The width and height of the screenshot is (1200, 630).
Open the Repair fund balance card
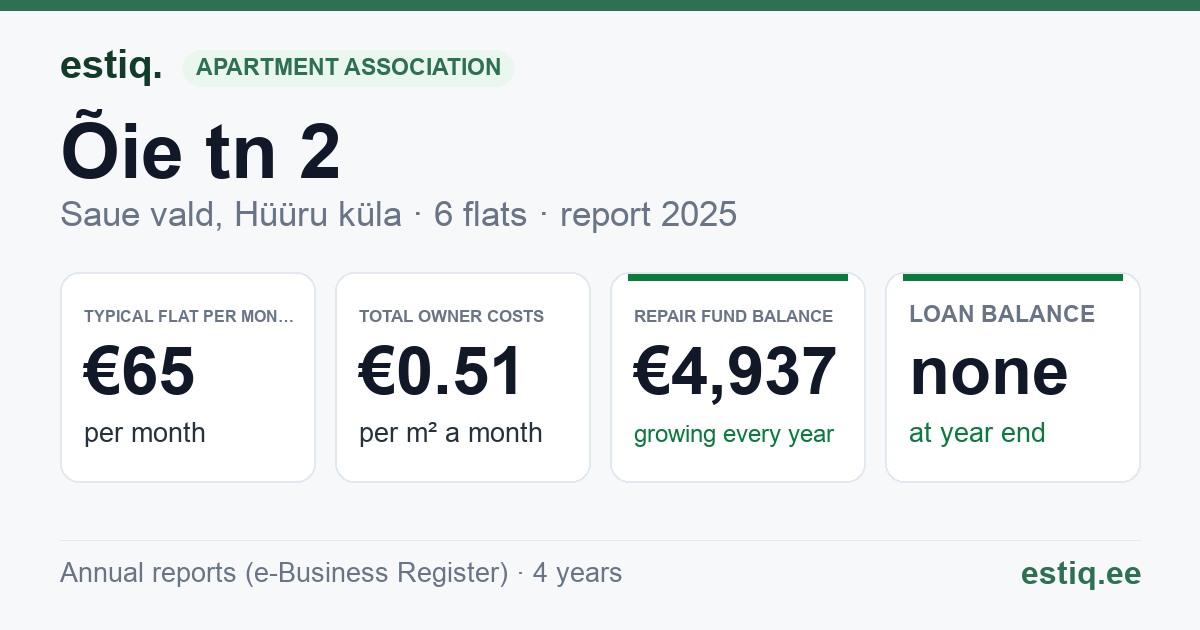pos(738,377)
